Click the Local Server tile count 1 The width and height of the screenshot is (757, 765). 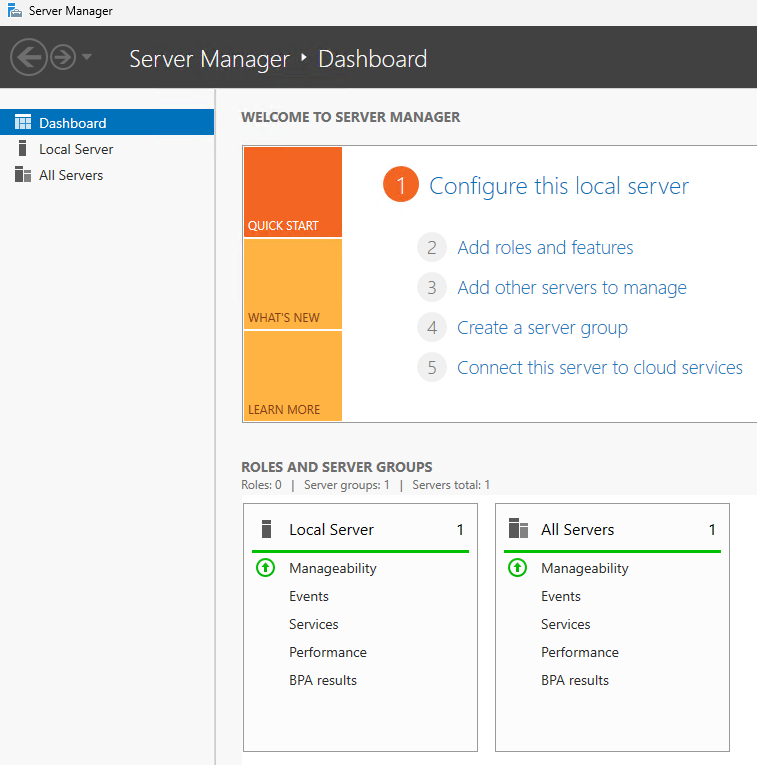click(460, 529)
